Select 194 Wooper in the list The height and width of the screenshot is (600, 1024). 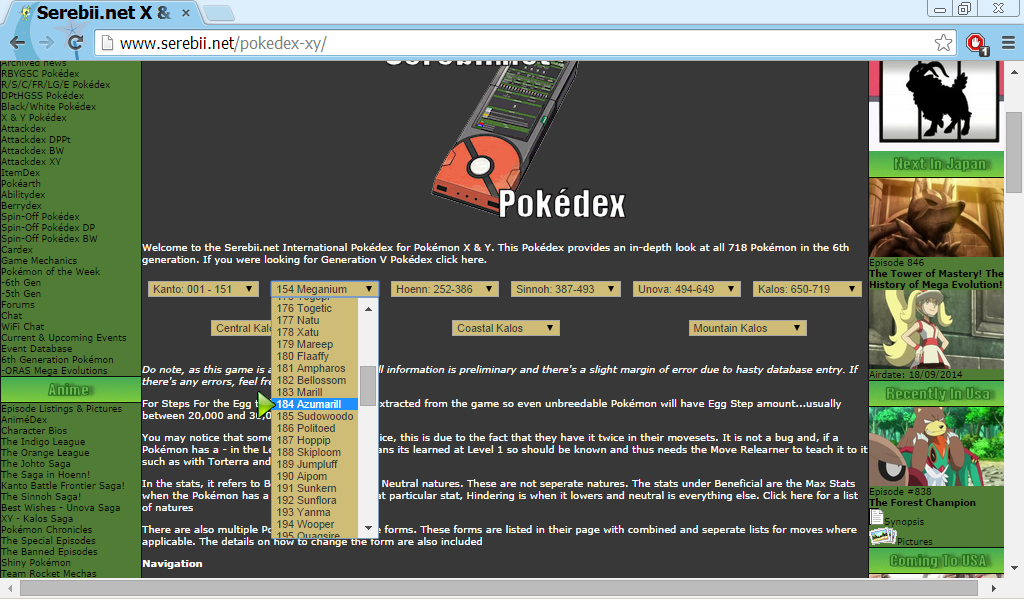[315, 524]
